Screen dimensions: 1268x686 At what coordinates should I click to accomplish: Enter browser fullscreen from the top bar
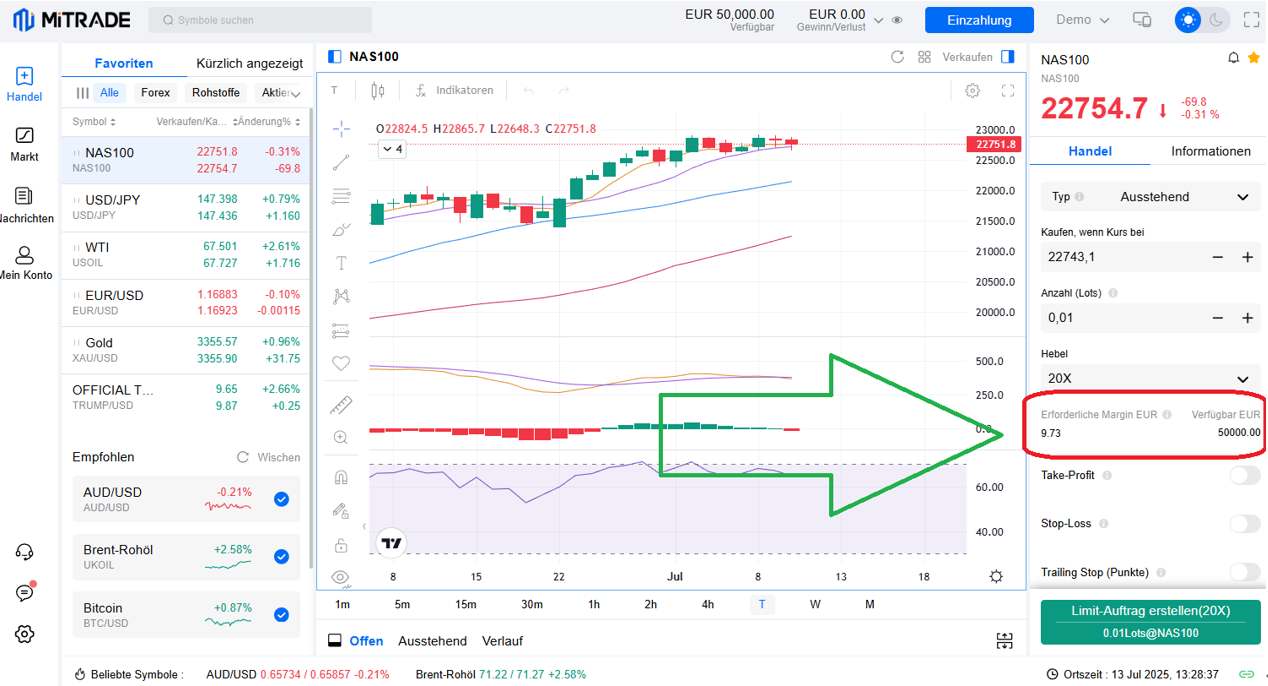1251,20
